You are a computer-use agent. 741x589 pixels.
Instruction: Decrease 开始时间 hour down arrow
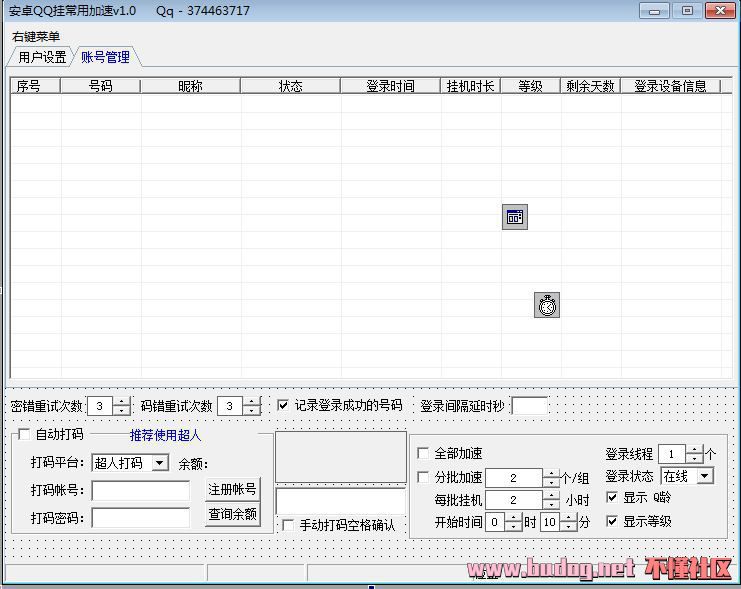[x=513, y=527]
